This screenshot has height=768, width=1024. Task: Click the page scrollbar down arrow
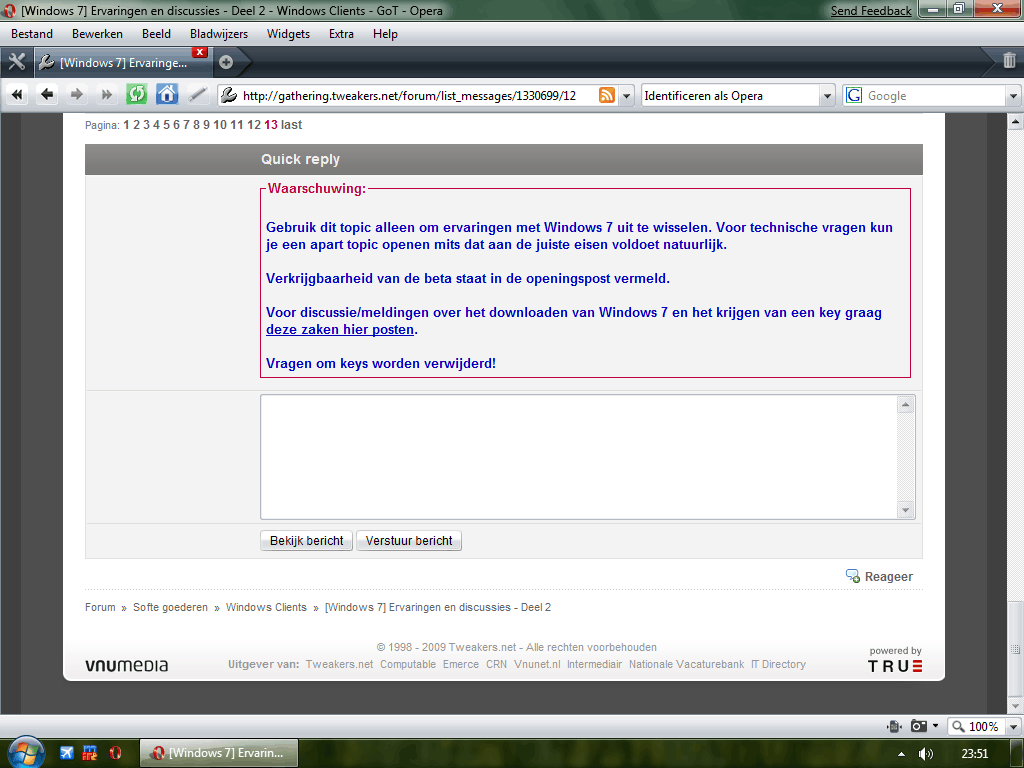(x=1015, y=706)
